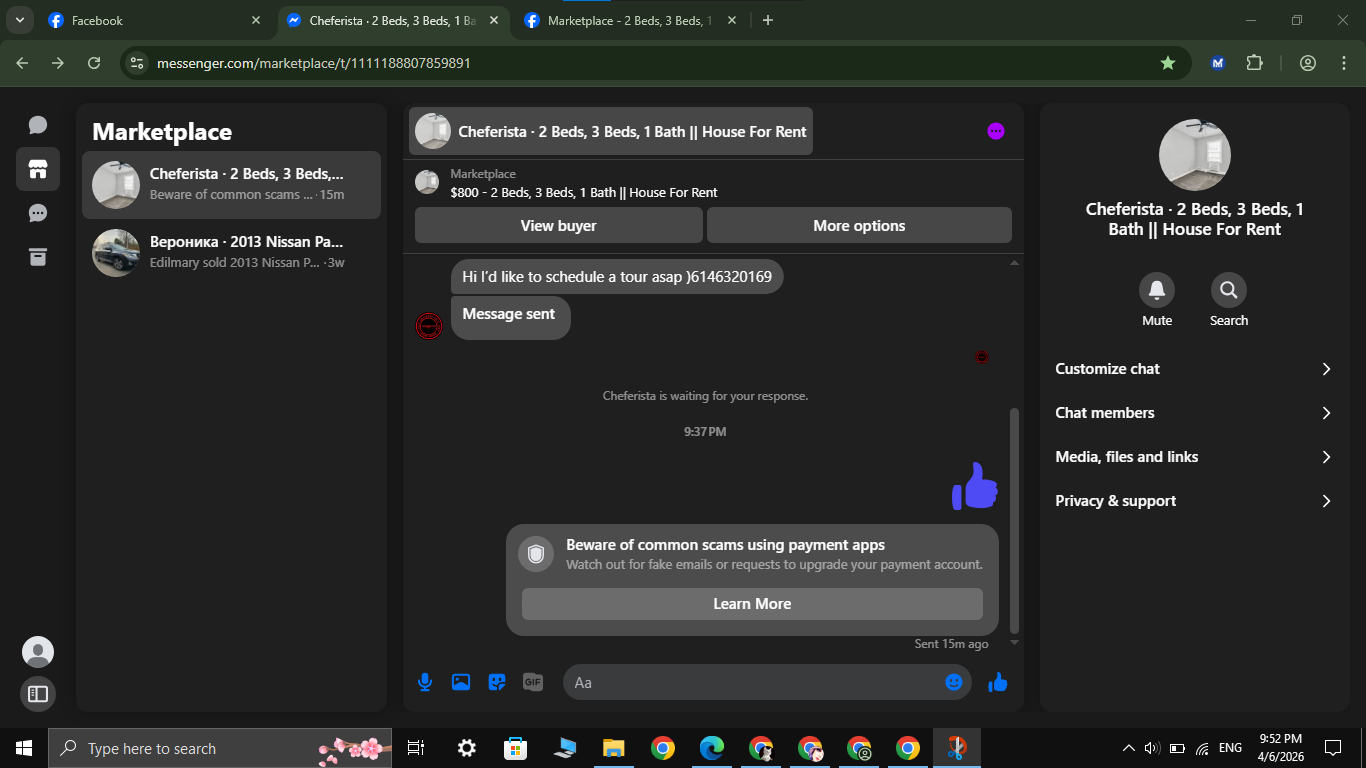Open the Chrome profile icon

pyautogui.click(x=1308, y=63)
